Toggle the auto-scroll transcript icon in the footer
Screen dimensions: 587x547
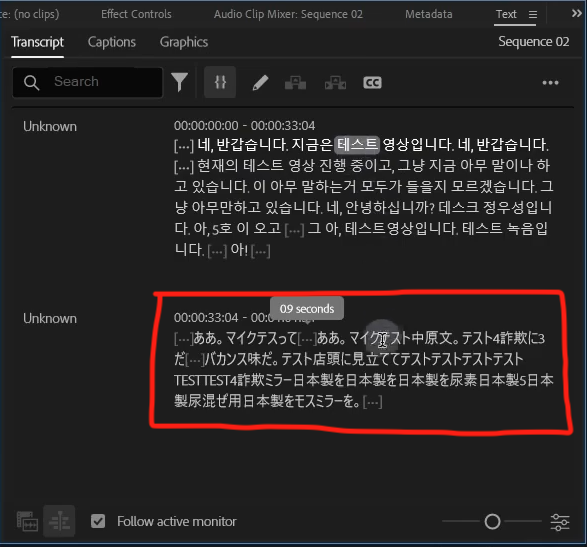click(59, 521)
